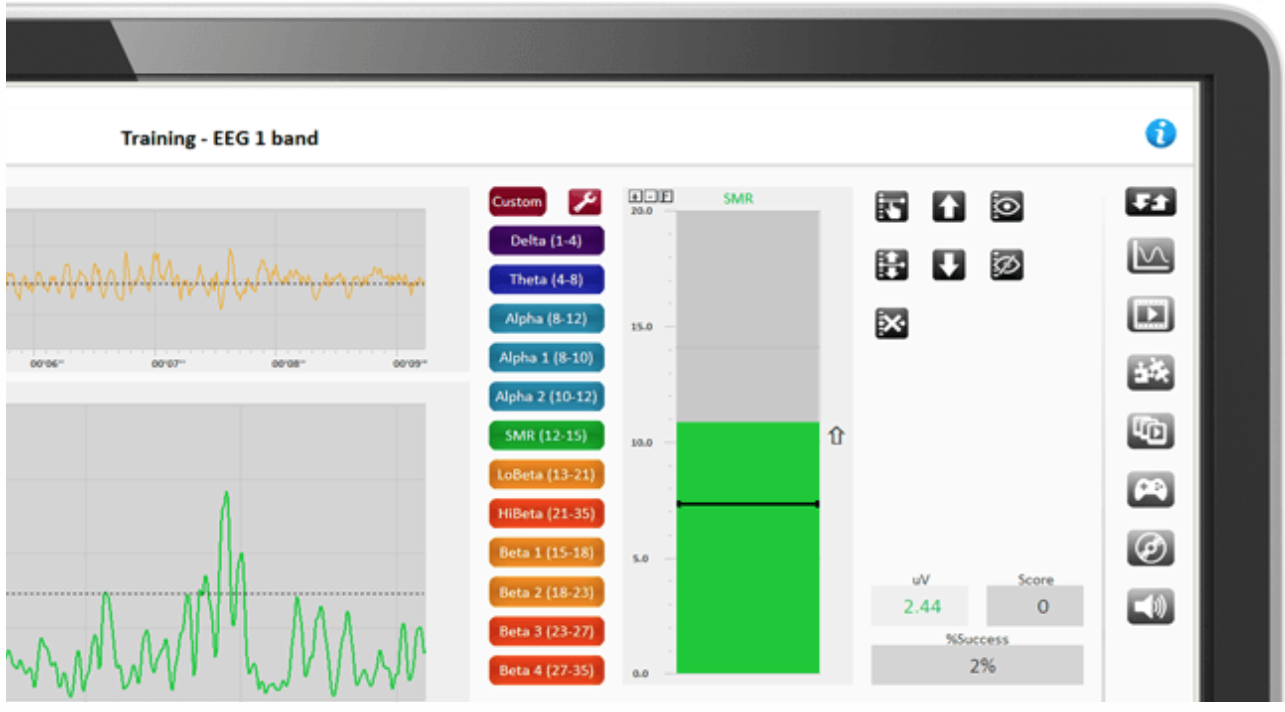Click the green band amplitude chart
The image size is (1285, 712).
click(215, 552)
